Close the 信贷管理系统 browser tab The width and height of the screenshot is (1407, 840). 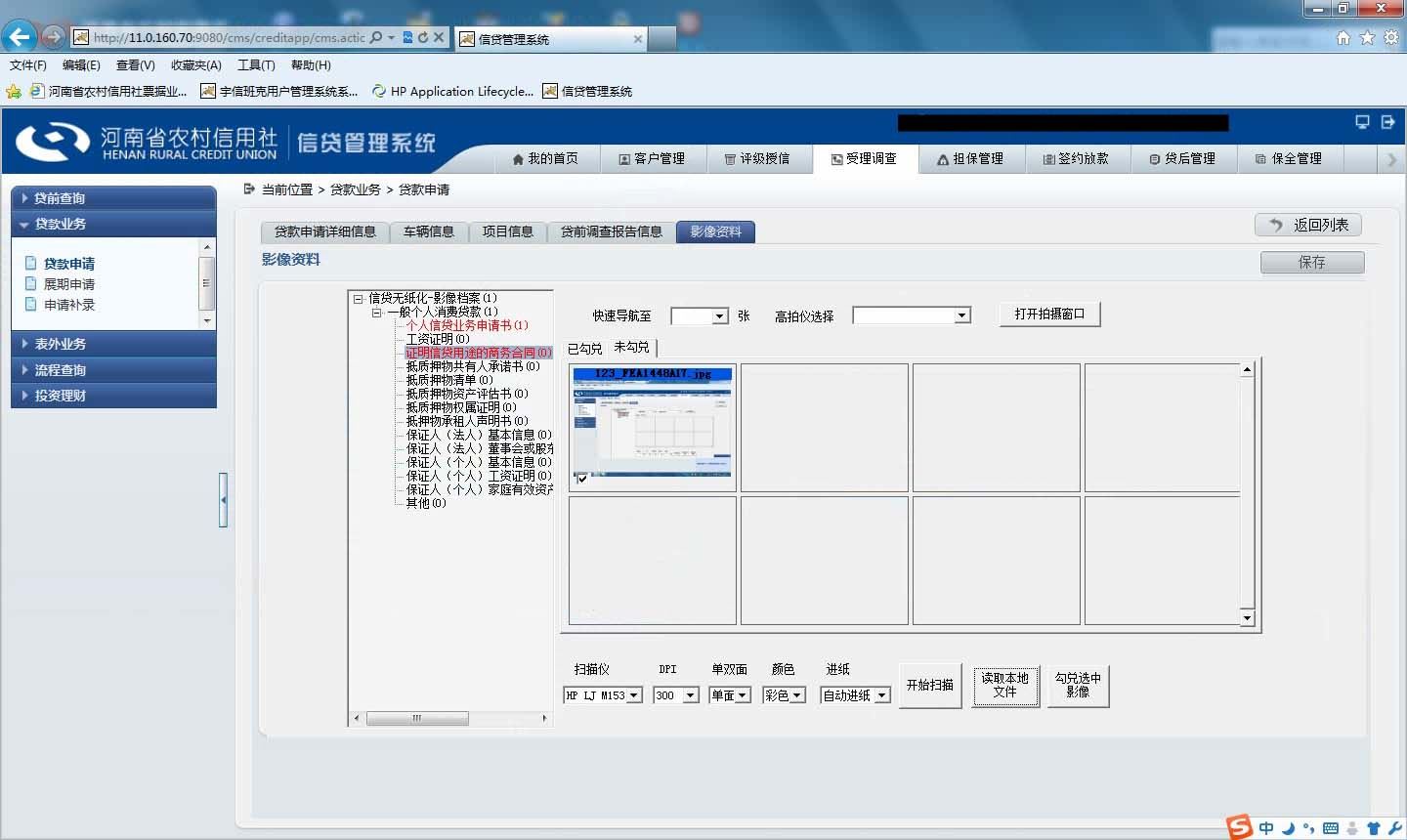[638, 39]
